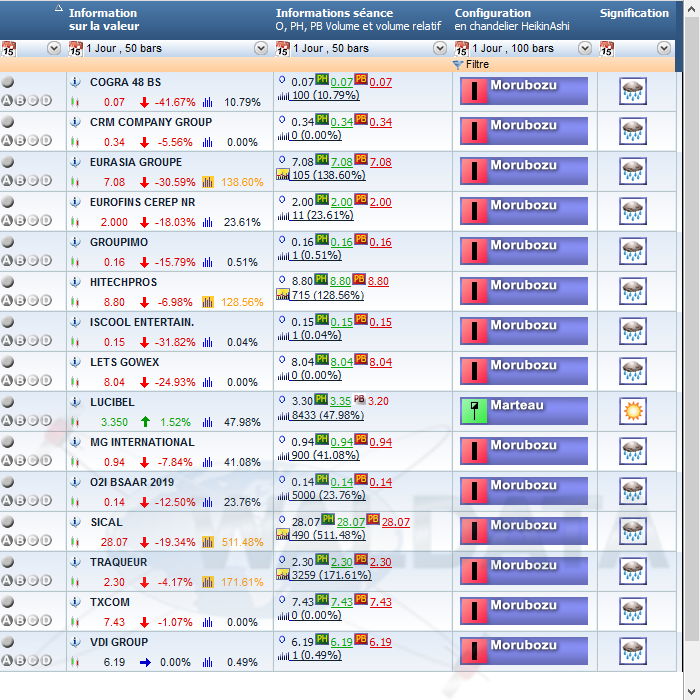Click scrollbar up arrow

pos(692,9)
